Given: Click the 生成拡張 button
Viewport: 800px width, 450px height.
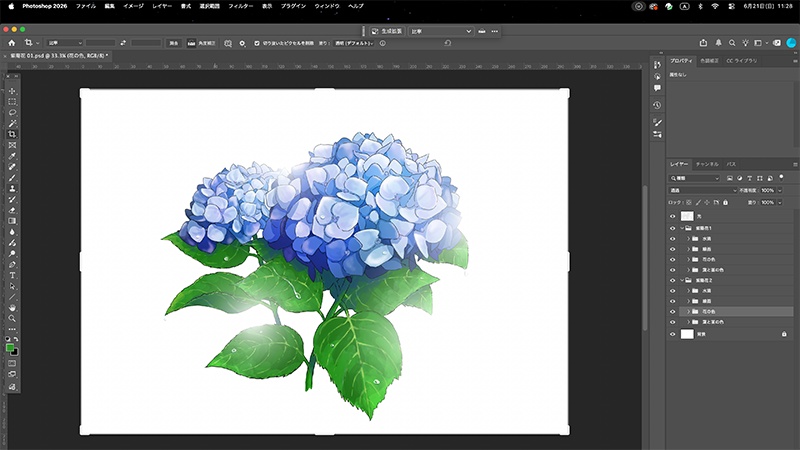Looking at the screenshot, I should click(x=387, y=31).
